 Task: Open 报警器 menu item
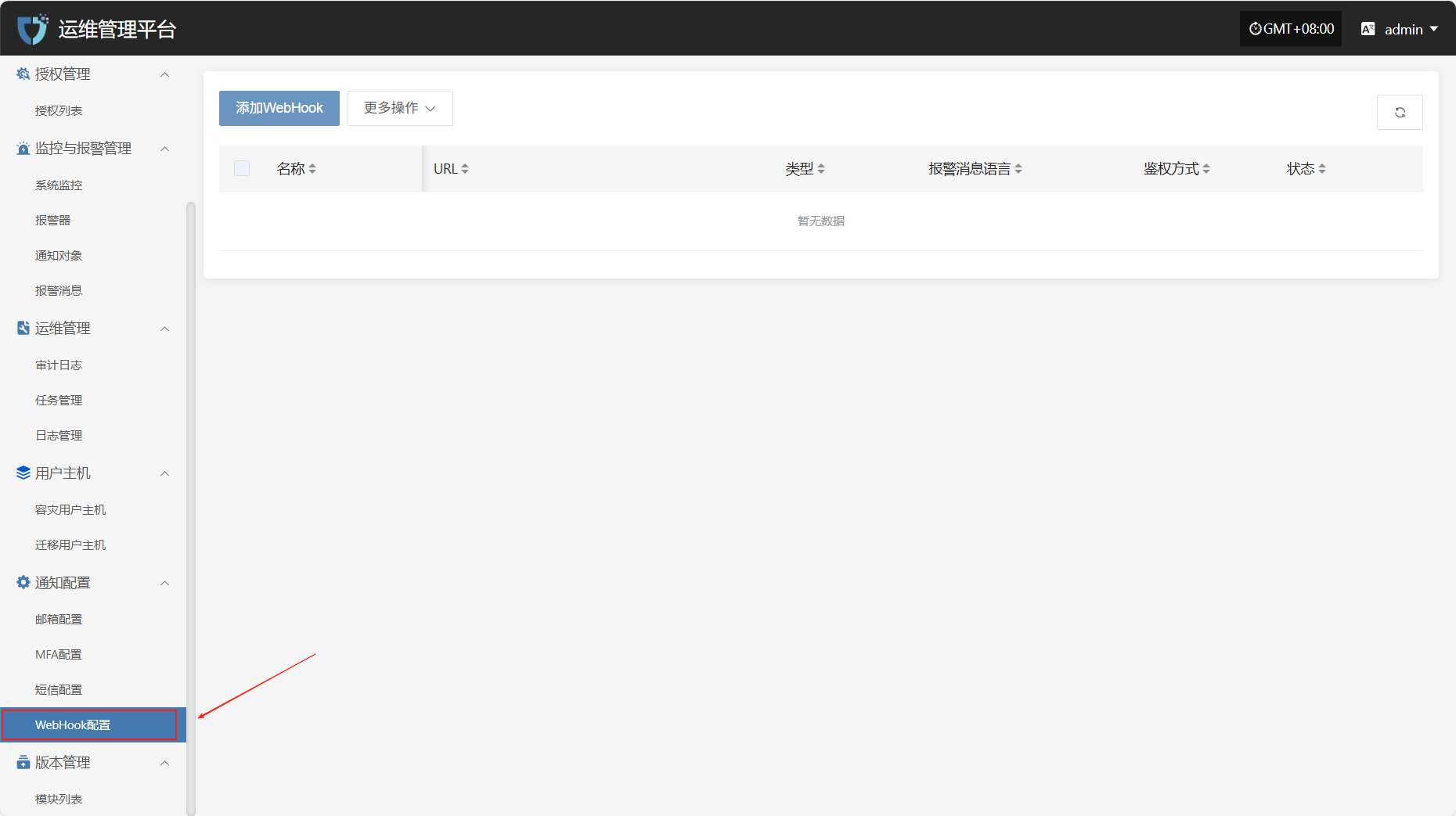93,221
